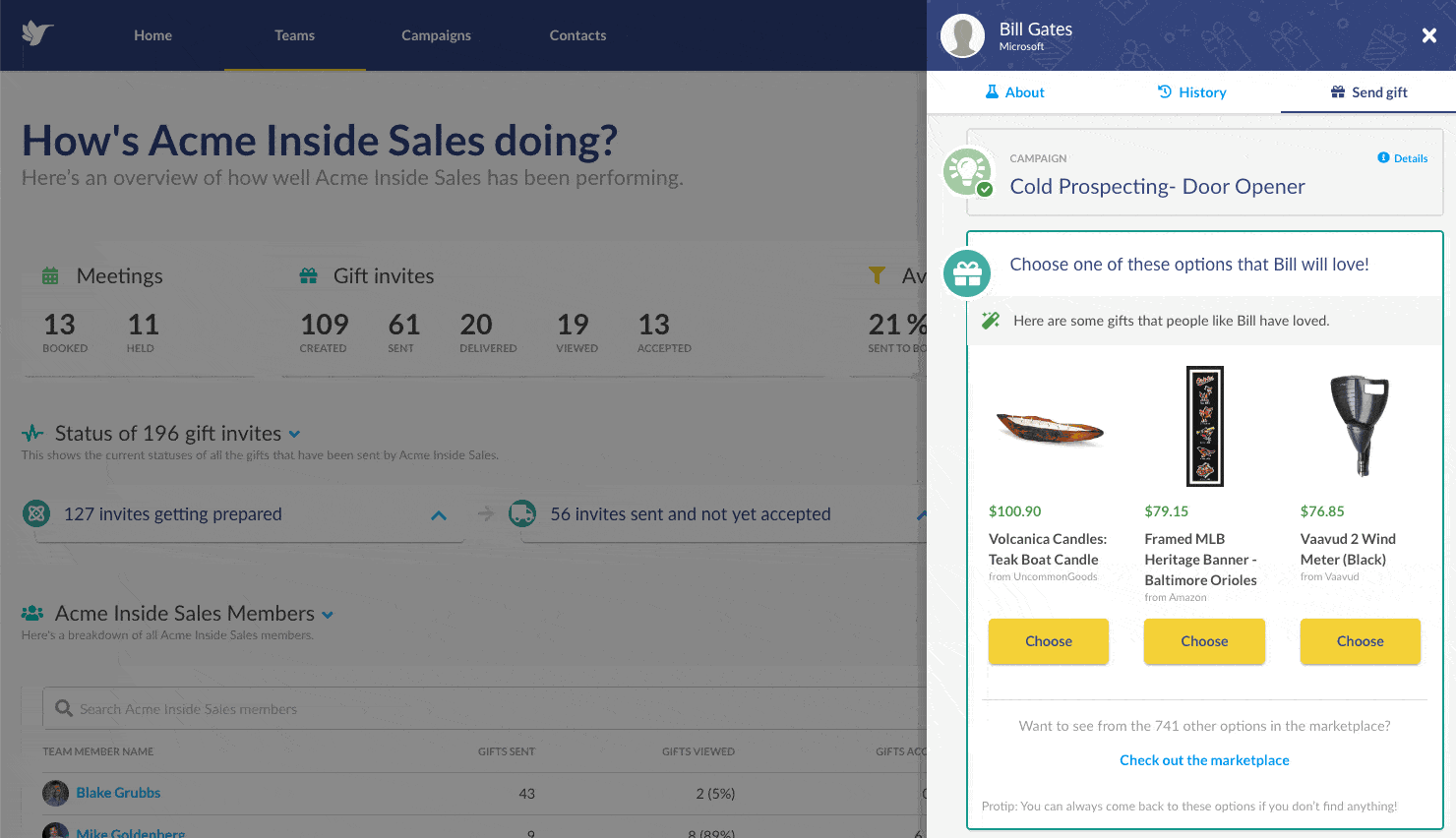This screenshot has height=838, width=1456.
Task: Click the 61 sent count
Action: (x=404, y=325)
